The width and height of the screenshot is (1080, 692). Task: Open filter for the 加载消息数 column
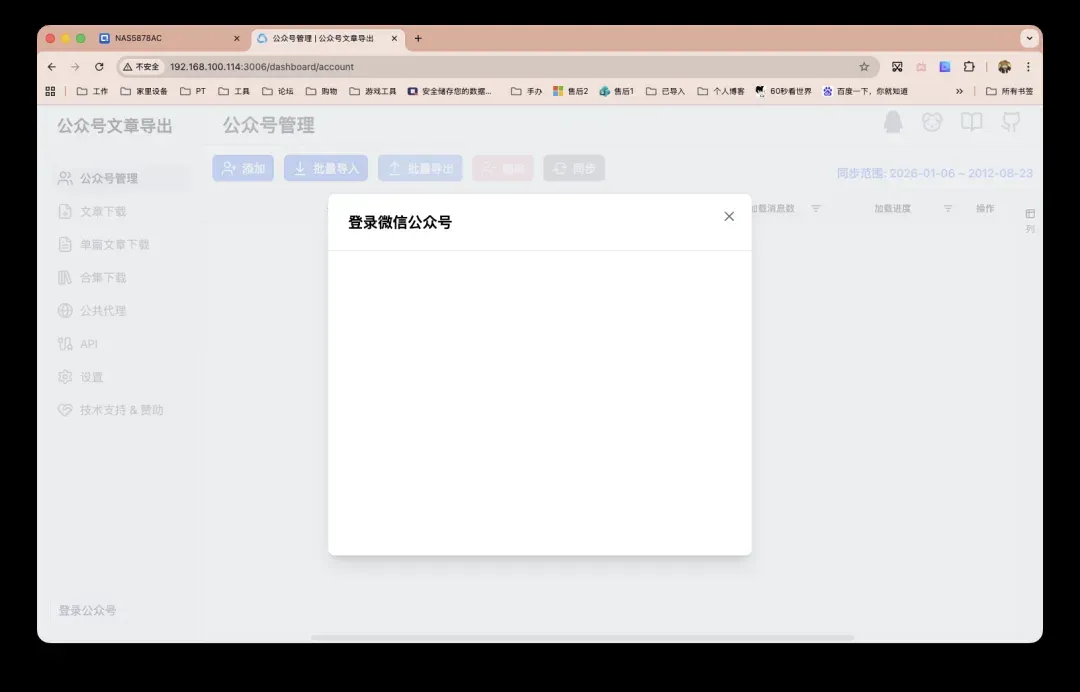pyautogui.click(x=815, y=209)
